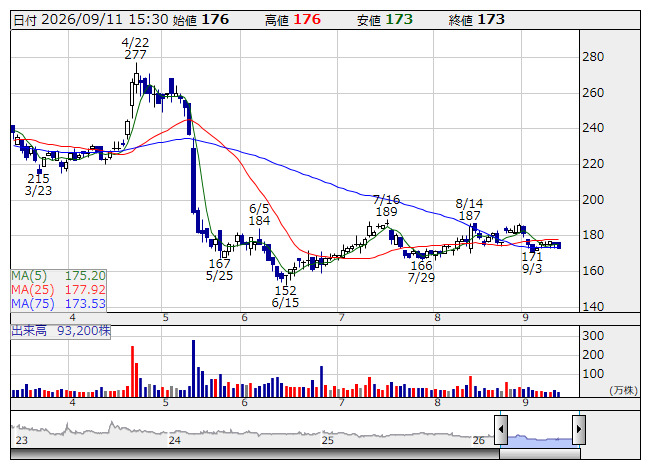Click the 7/16 189 price label
Screen dimensions: 653x470
pos(386,205)
